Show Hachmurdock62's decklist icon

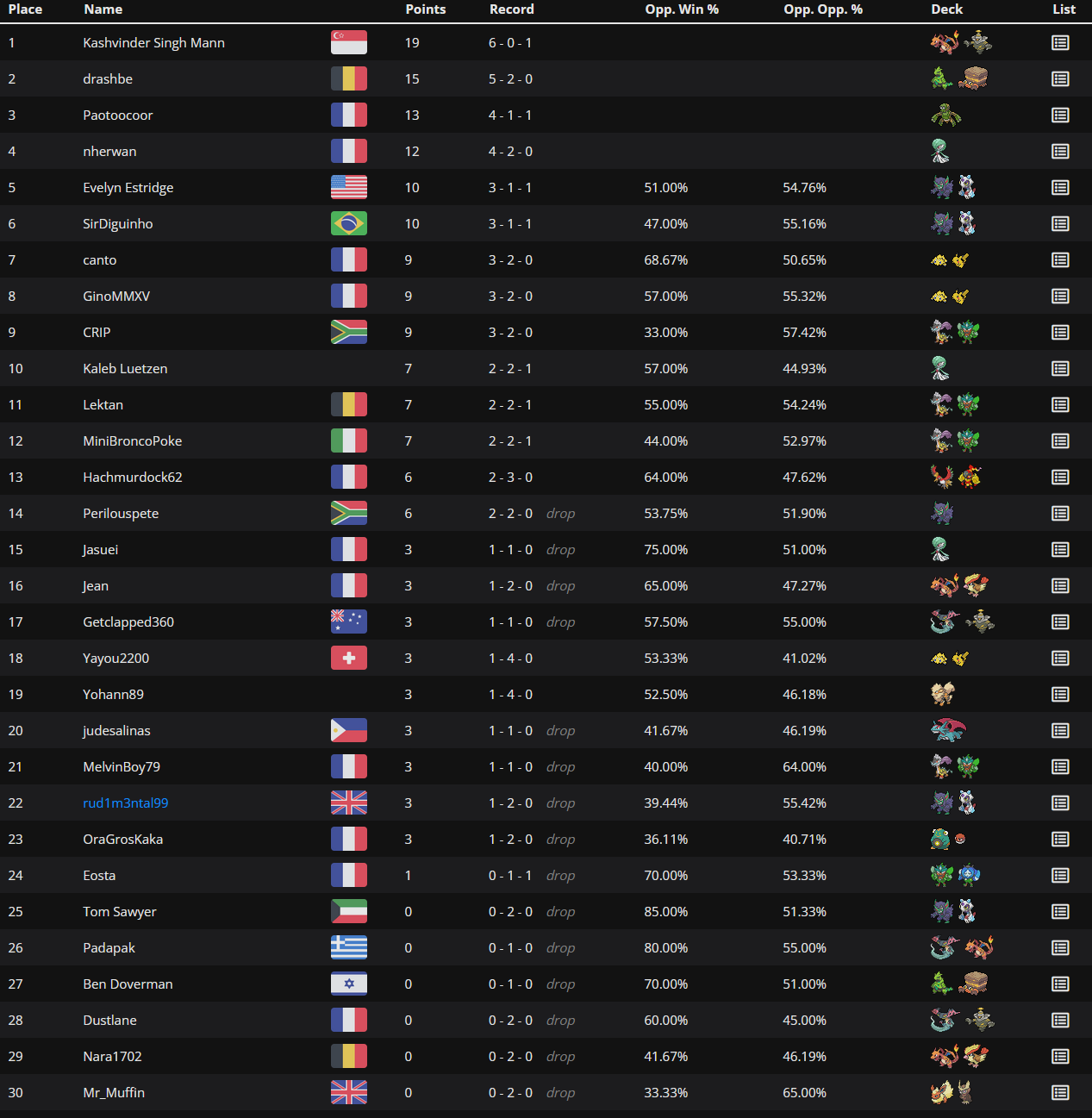1060,478
